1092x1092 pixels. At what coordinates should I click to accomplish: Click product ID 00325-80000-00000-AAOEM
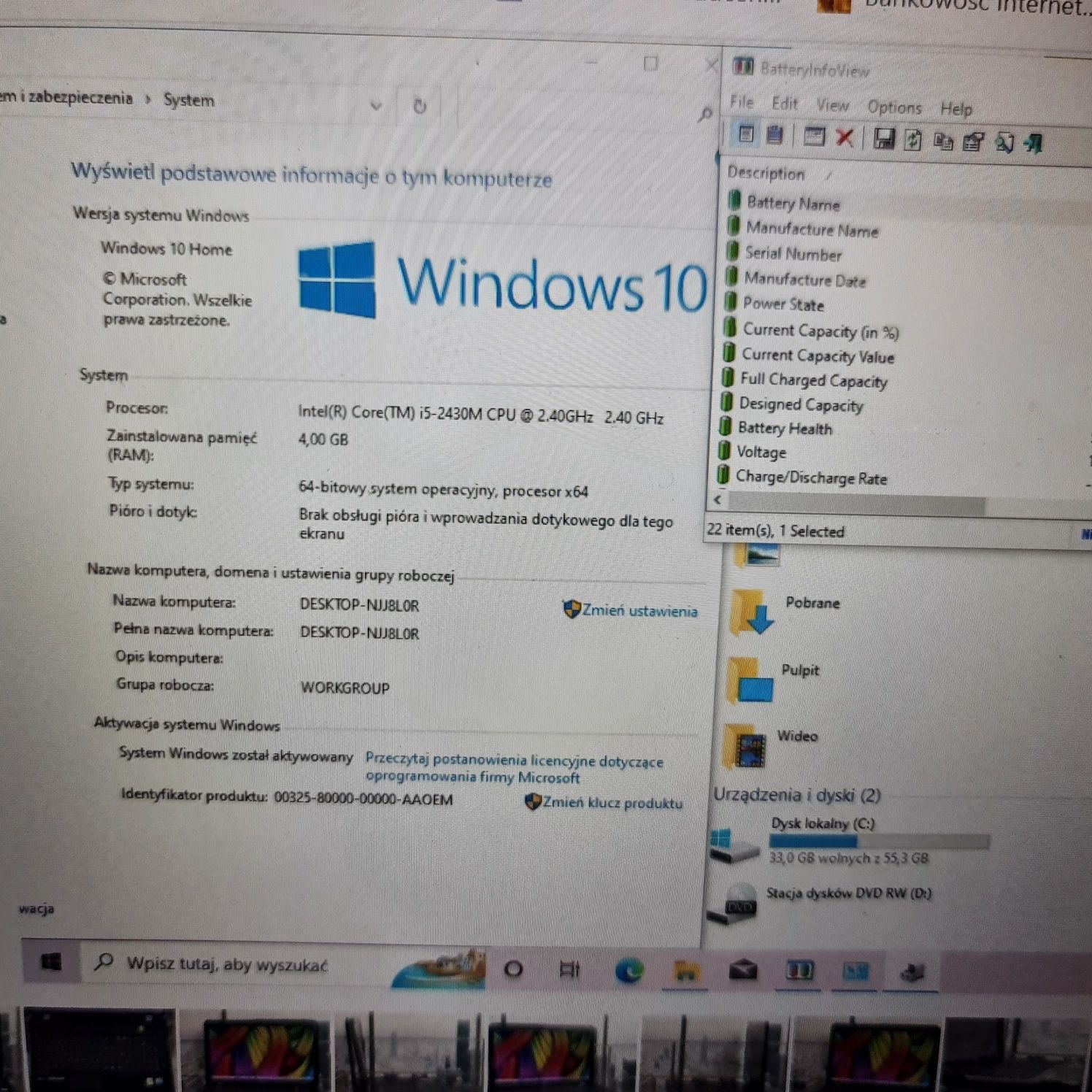(363, 799)
